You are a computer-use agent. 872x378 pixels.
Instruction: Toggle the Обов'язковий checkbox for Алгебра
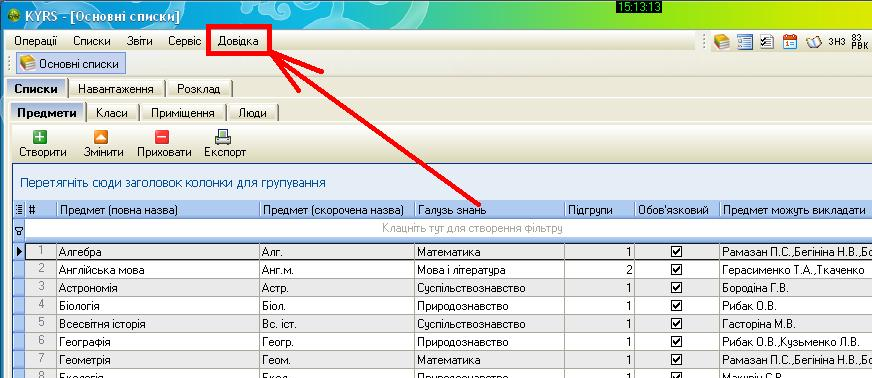(677, 252)
